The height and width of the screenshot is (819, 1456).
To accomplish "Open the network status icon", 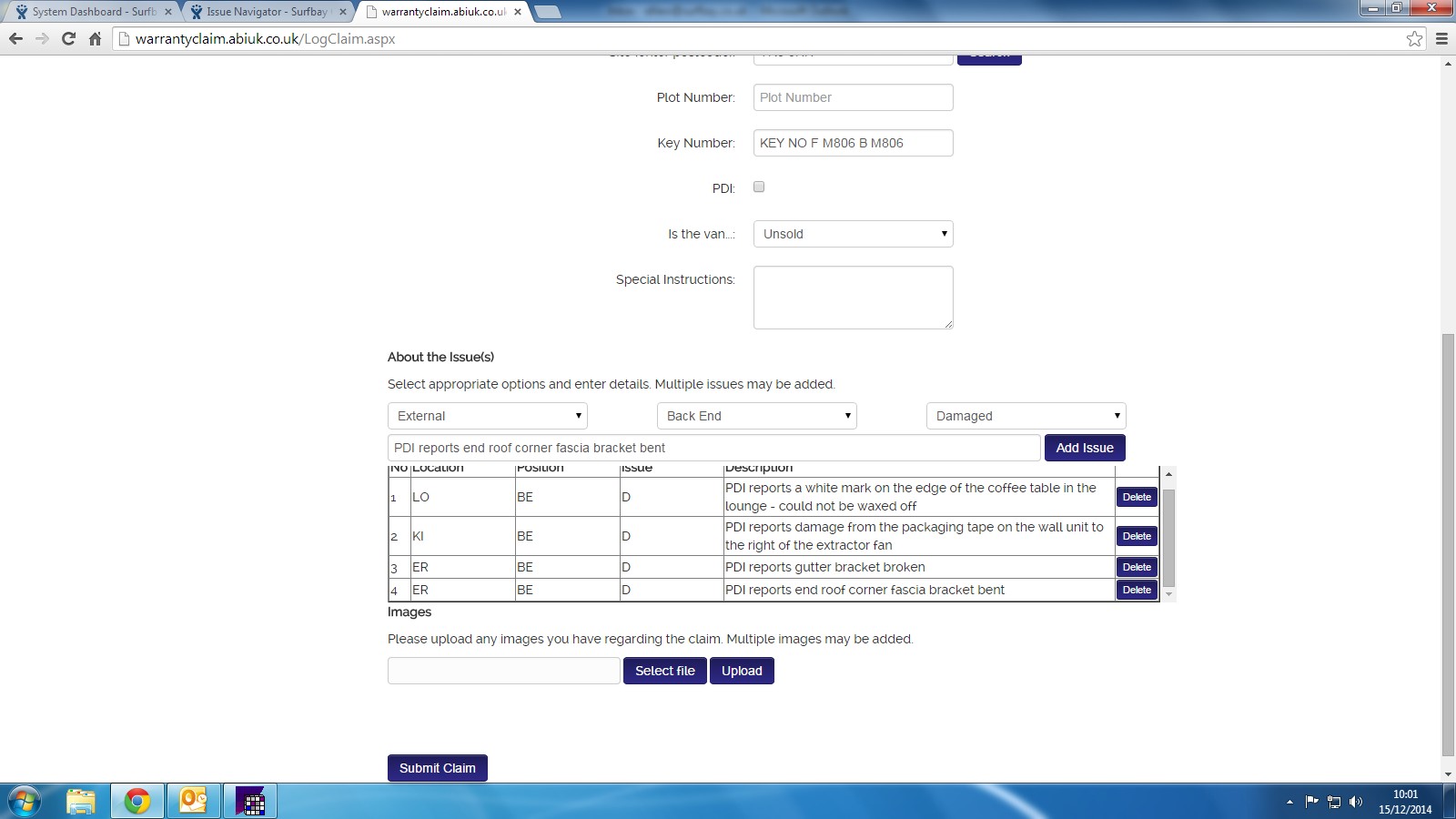I will 1334,802.
